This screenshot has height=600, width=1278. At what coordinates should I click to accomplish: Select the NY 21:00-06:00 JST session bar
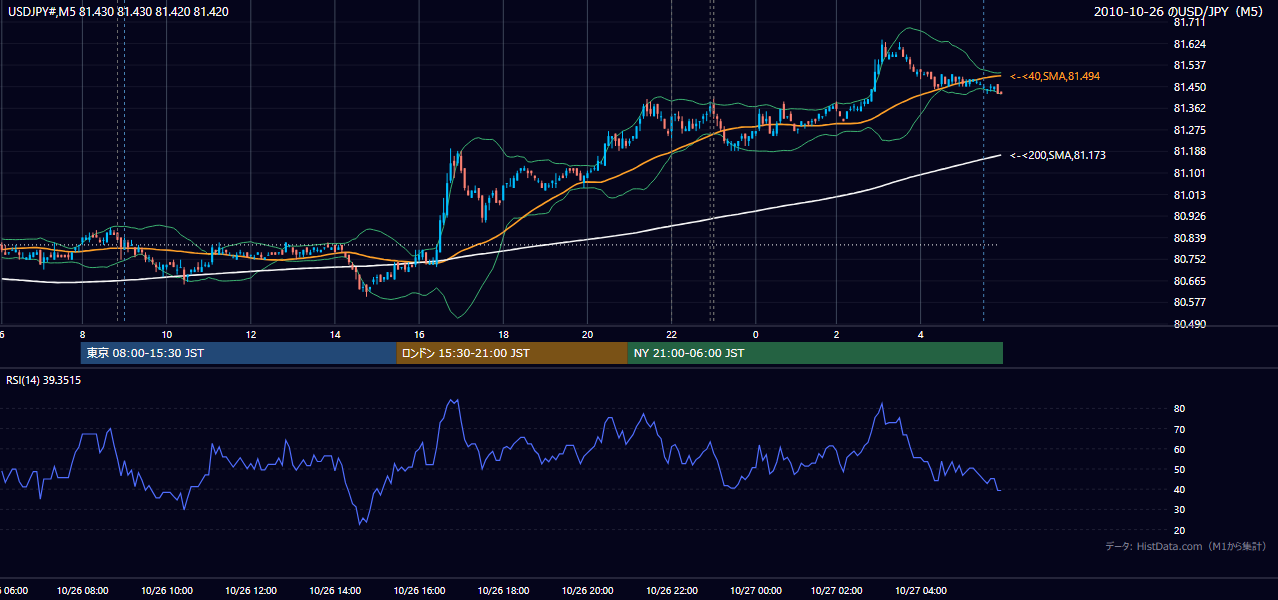pos(815,353)
